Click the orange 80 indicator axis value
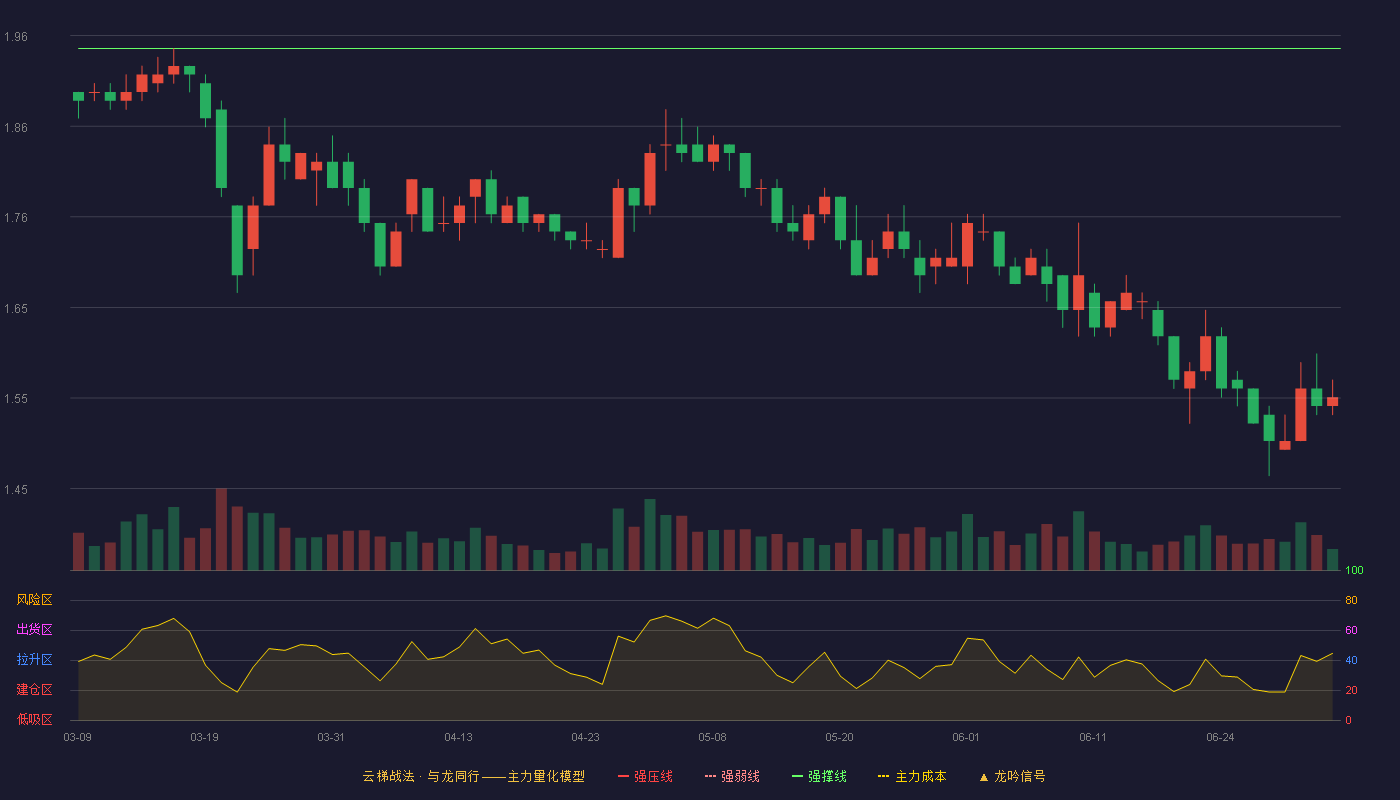Viewport: 1400px width, 800px height. [x=1351, y=600]
